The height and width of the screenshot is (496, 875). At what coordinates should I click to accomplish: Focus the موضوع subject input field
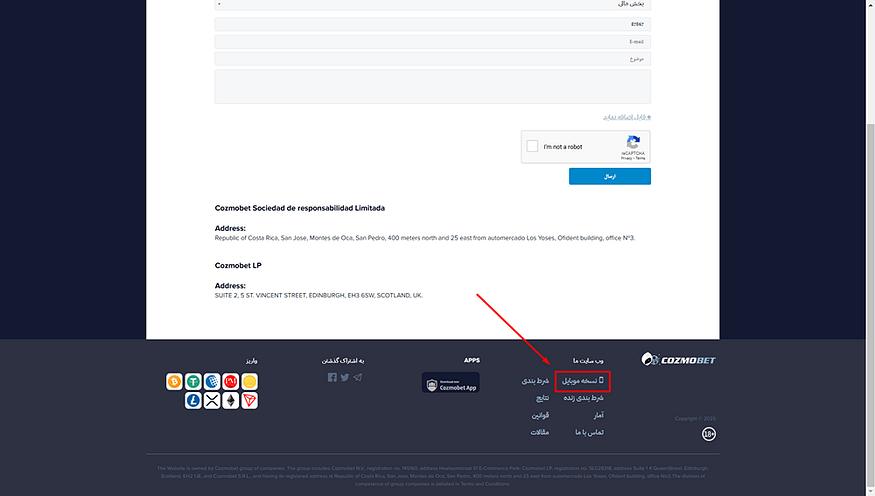tap(432, 59)
